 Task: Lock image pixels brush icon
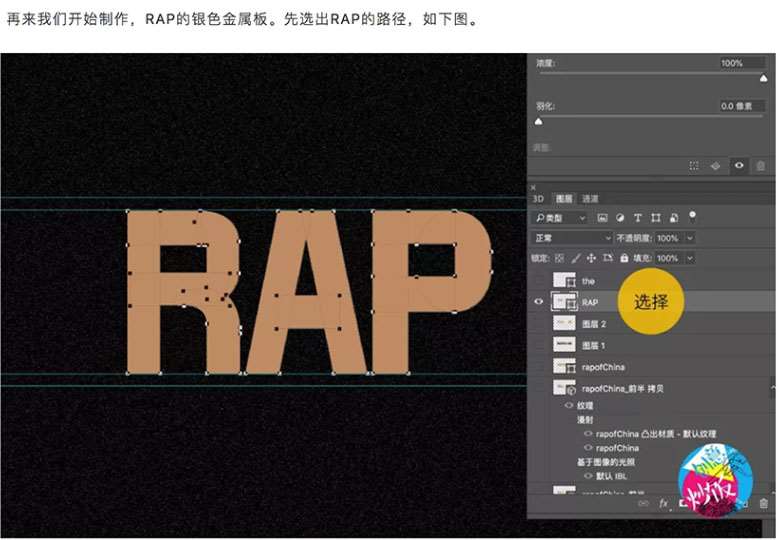click(576, 258)
